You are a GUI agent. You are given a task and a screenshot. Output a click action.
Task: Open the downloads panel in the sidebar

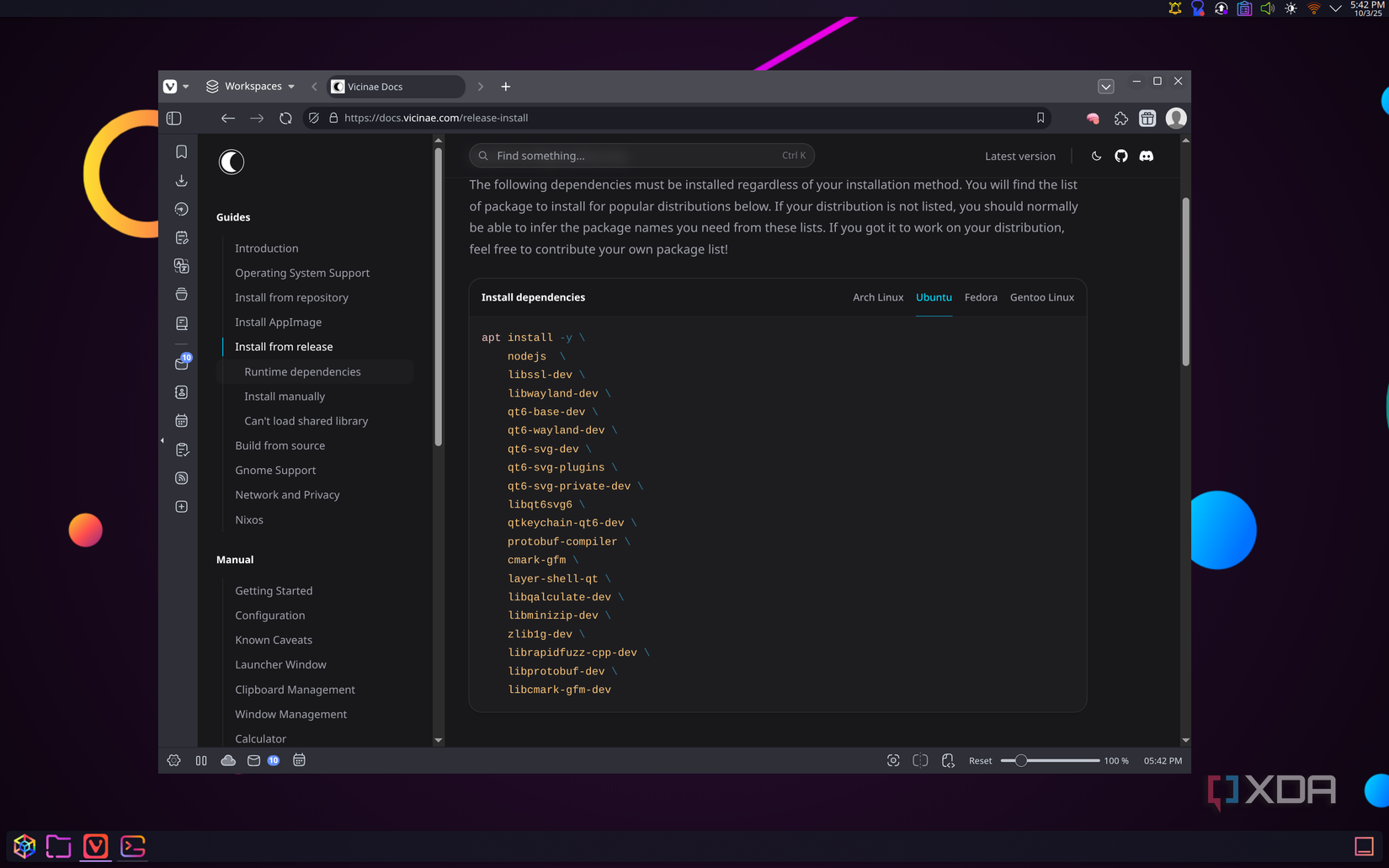[x=181, y=180]
